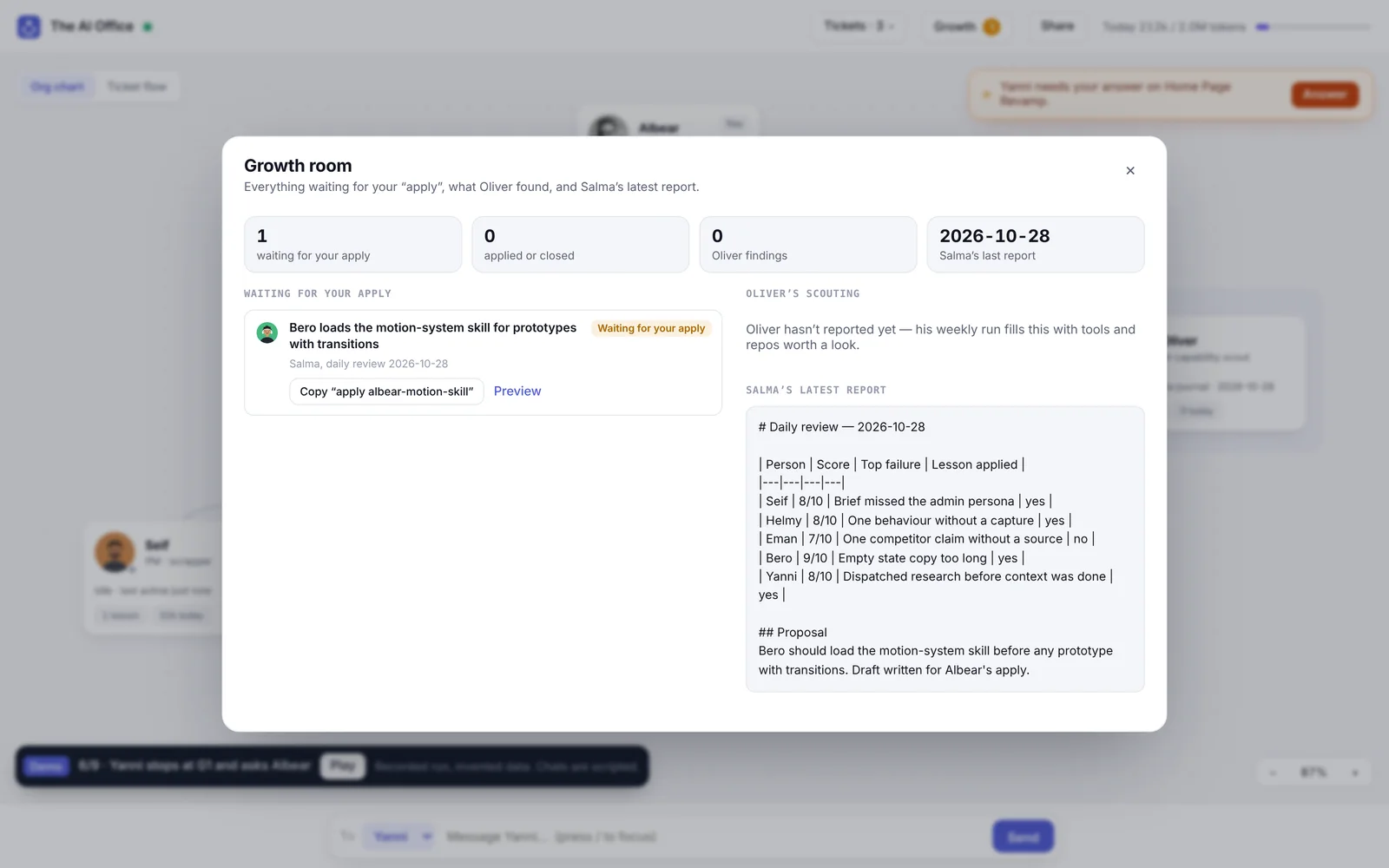Switch to the Org chart tab

tap(57, 87)
